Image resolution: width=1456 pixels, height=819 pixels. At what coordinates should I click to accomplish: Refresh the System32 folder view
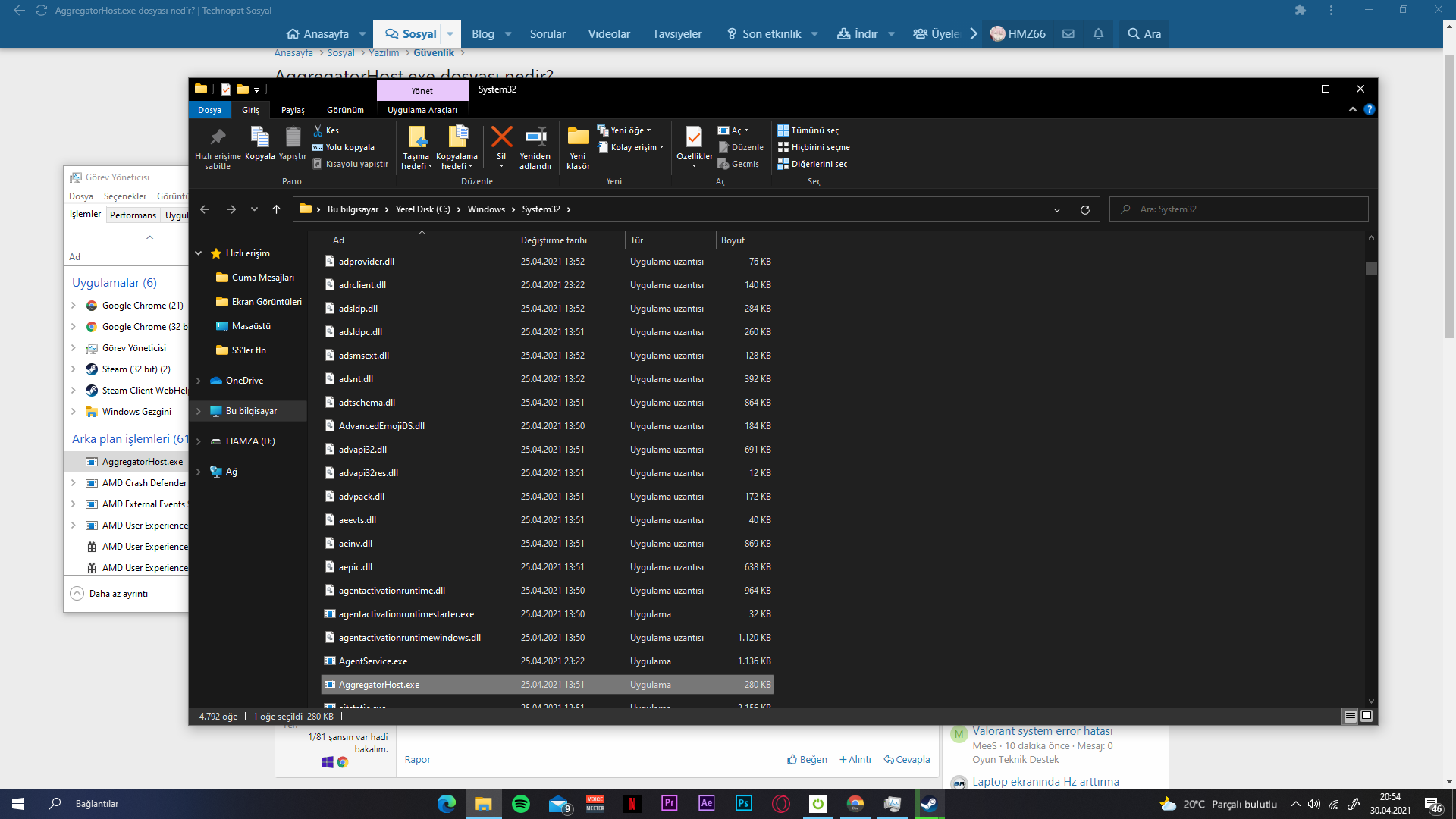[x=1085, y=209]
